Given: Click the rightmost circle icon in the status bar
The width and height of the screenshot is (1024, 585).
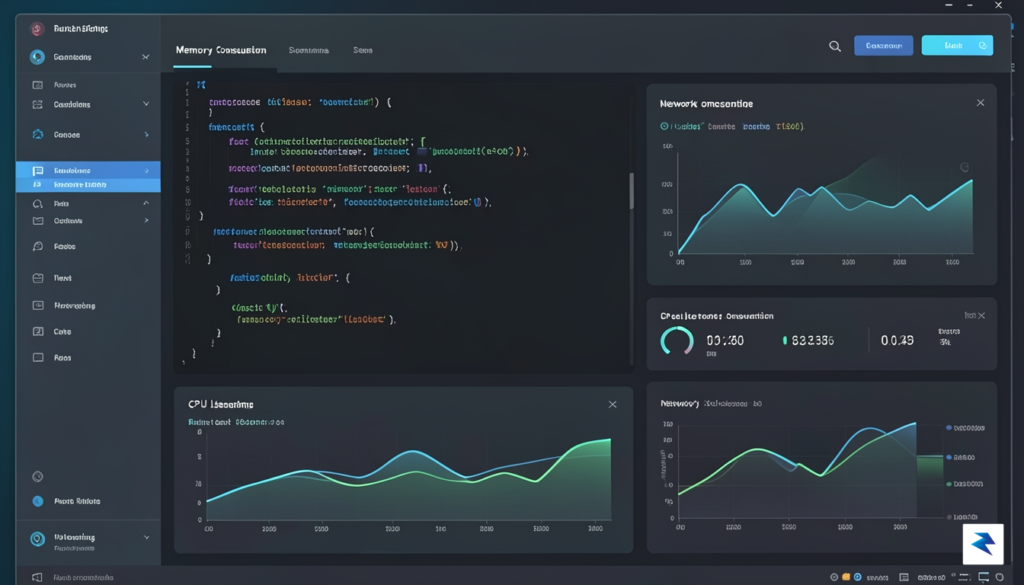Looking at the screenshot, I should (999, 577).
